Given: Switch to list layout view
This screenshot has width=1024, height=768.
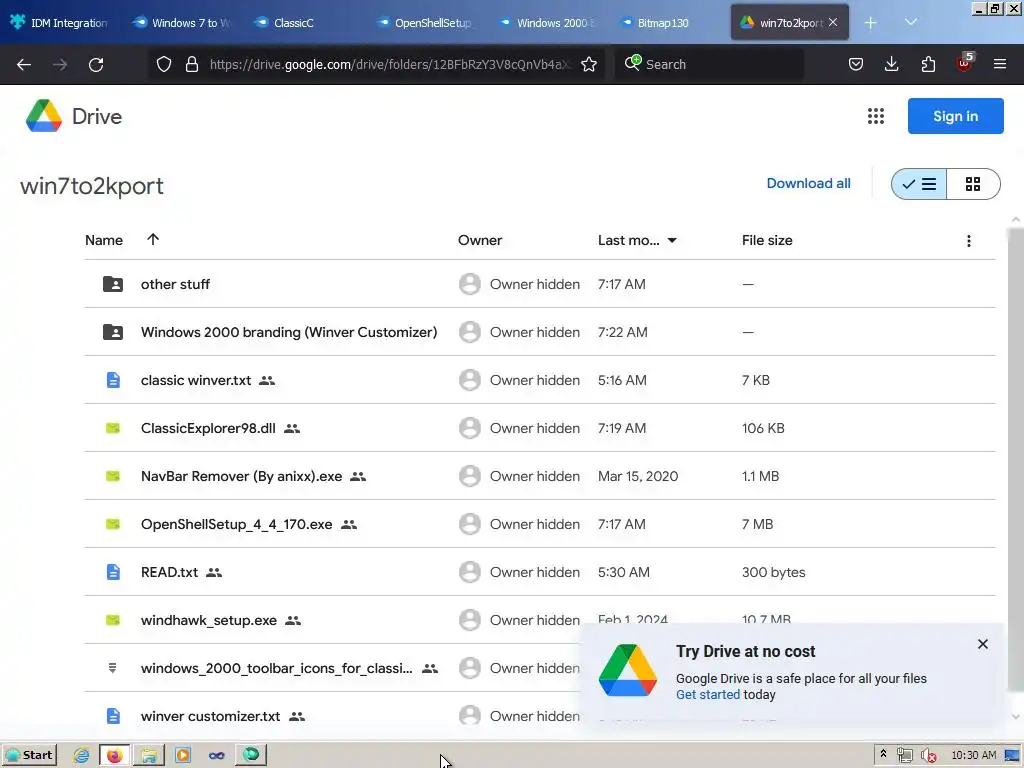Looking at the screenshot, I should pos(919,184).
